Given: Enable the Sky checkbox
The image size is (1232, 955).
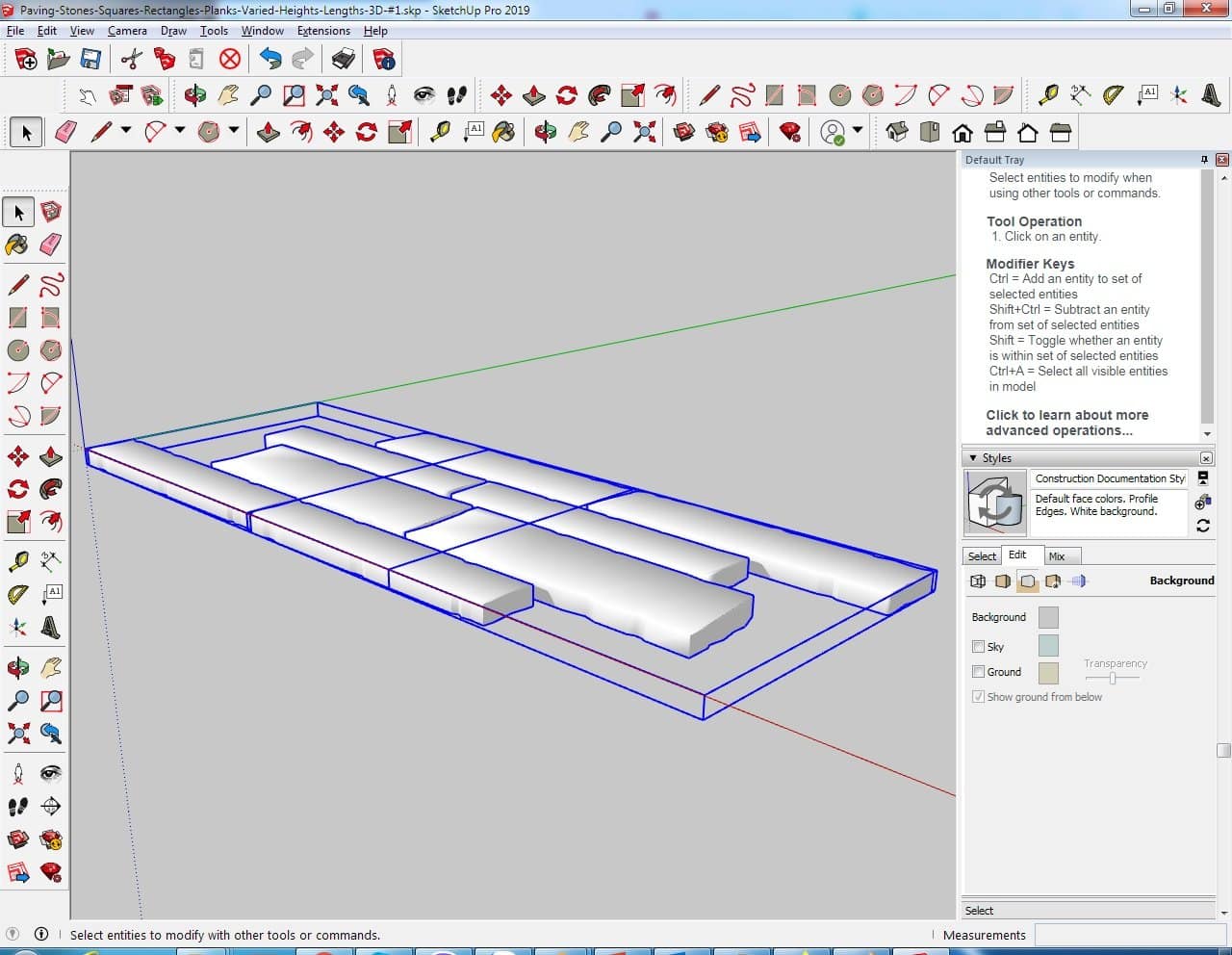Looking at the screenshot, I should (x=978, y=647).
